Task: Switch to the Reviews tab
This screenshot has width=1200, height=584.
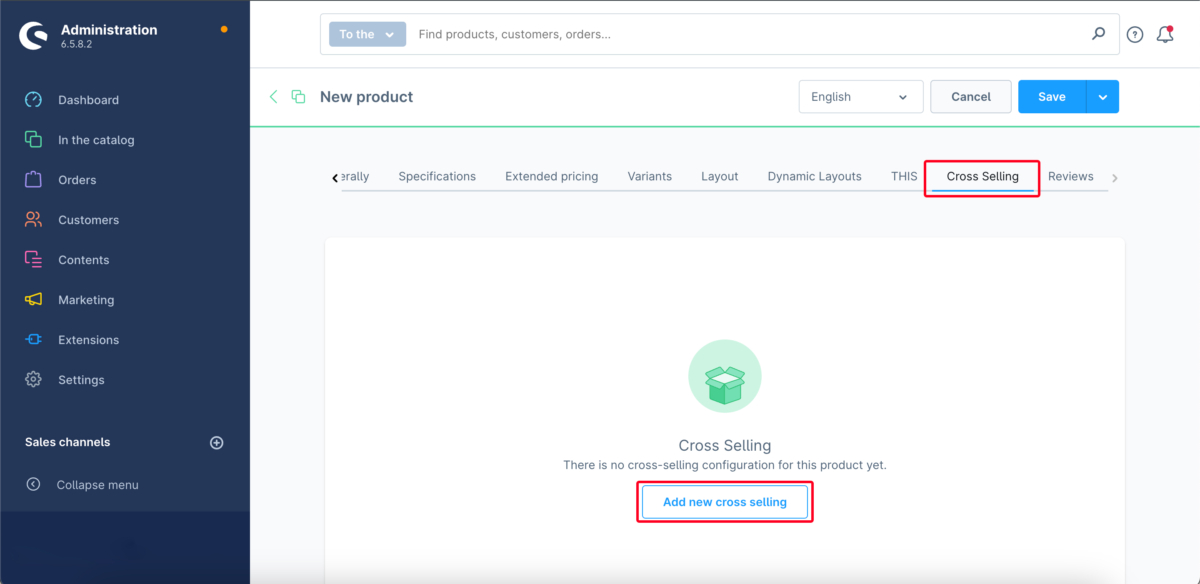Action: point(1071,176)
